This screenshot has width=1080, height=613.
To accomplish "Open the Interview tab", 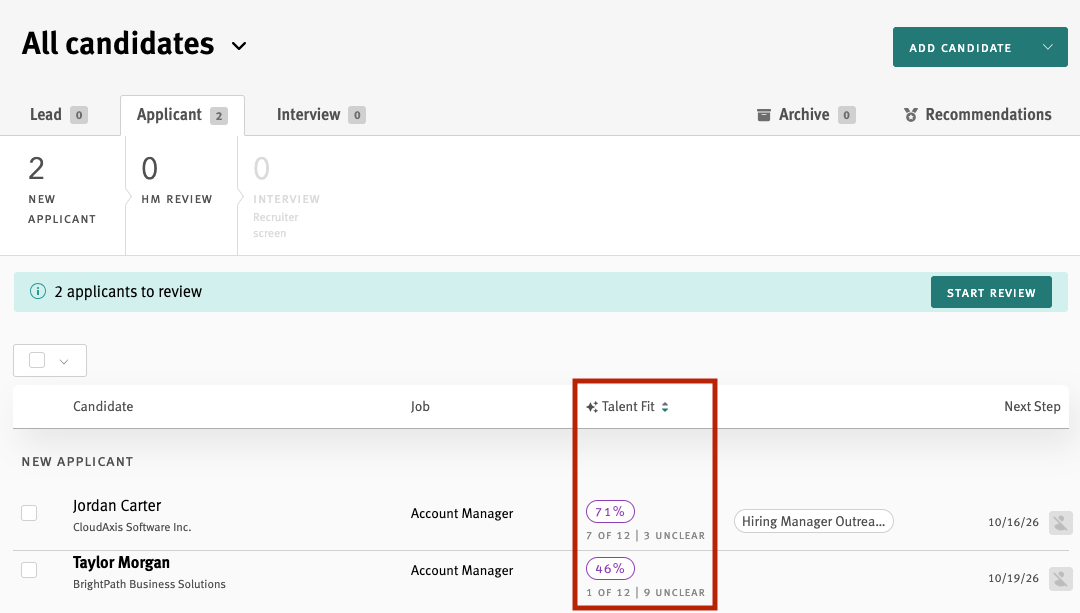I will 321,114.
